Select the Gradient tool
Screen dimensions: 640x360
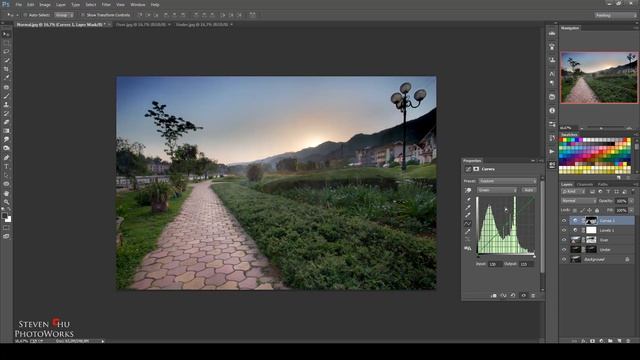[x=6, y=131]
